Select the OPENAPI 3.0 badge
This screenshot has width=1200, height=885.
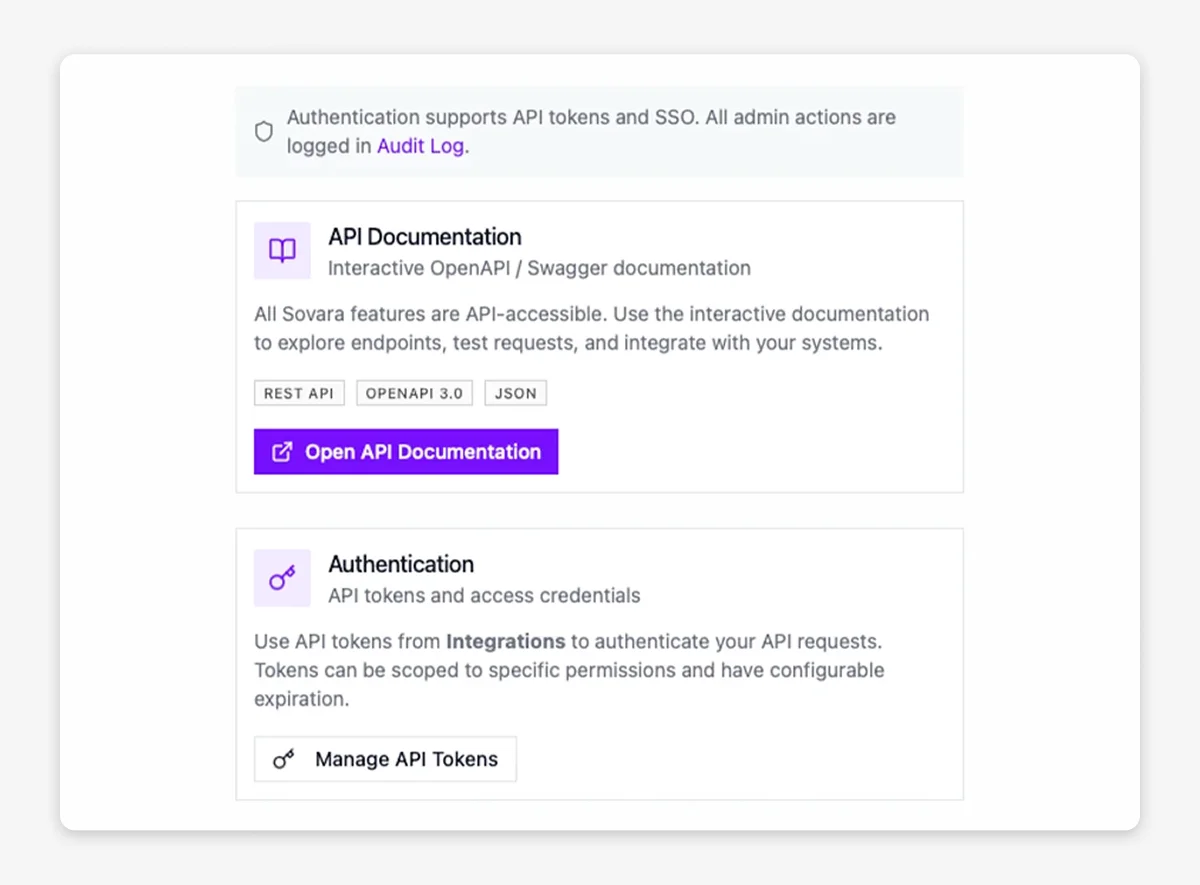coord(414,393)
